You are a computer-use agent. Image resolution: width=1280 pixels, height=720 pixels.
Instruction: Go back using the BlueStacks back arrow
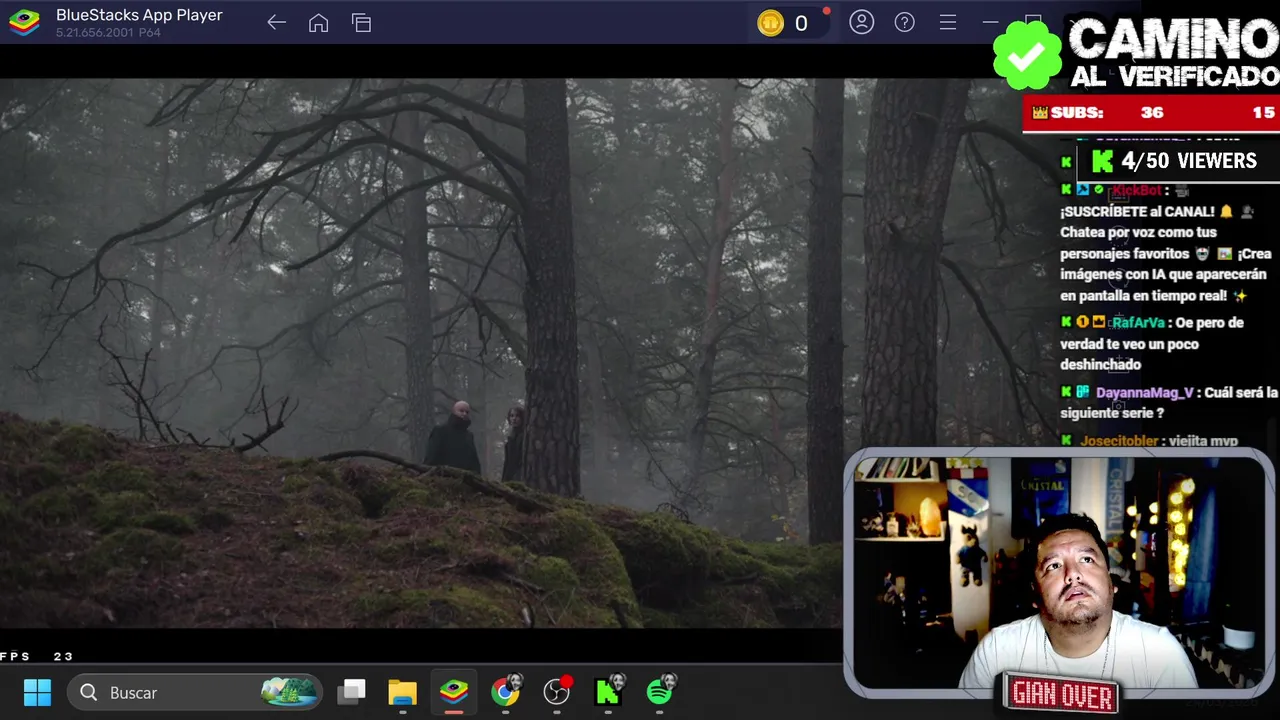[277, 22]
